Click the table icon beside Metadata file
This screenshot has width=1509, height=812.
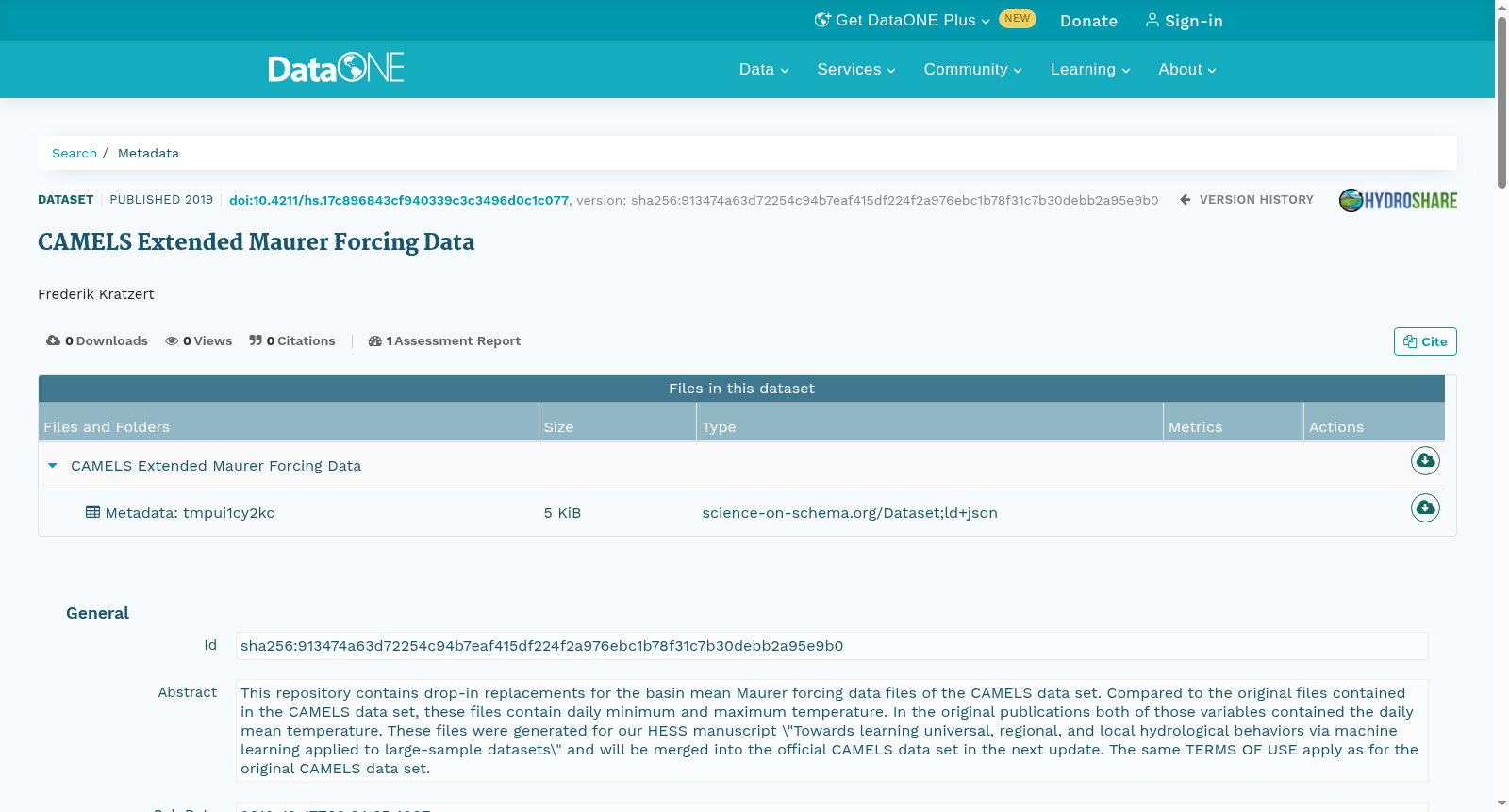92,512
